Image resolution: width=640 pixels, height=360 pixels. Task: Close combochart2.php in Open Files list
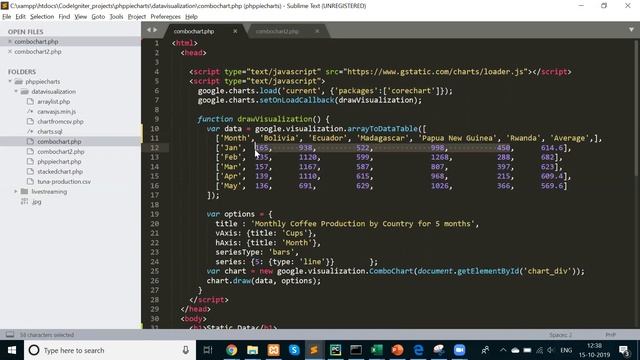[10, 52]
